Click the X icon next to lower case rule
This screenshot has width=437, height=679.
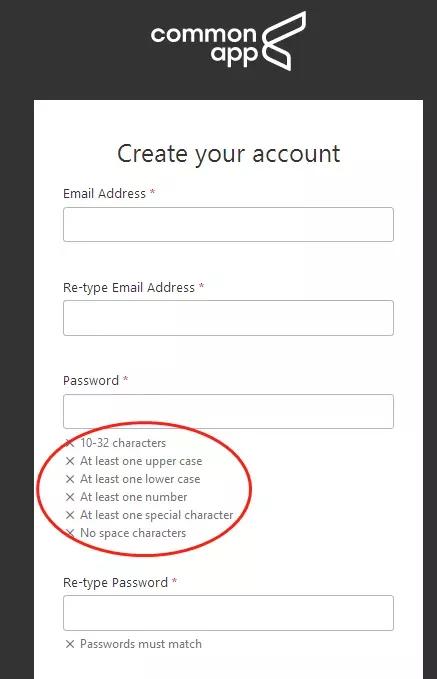point(70,479)
